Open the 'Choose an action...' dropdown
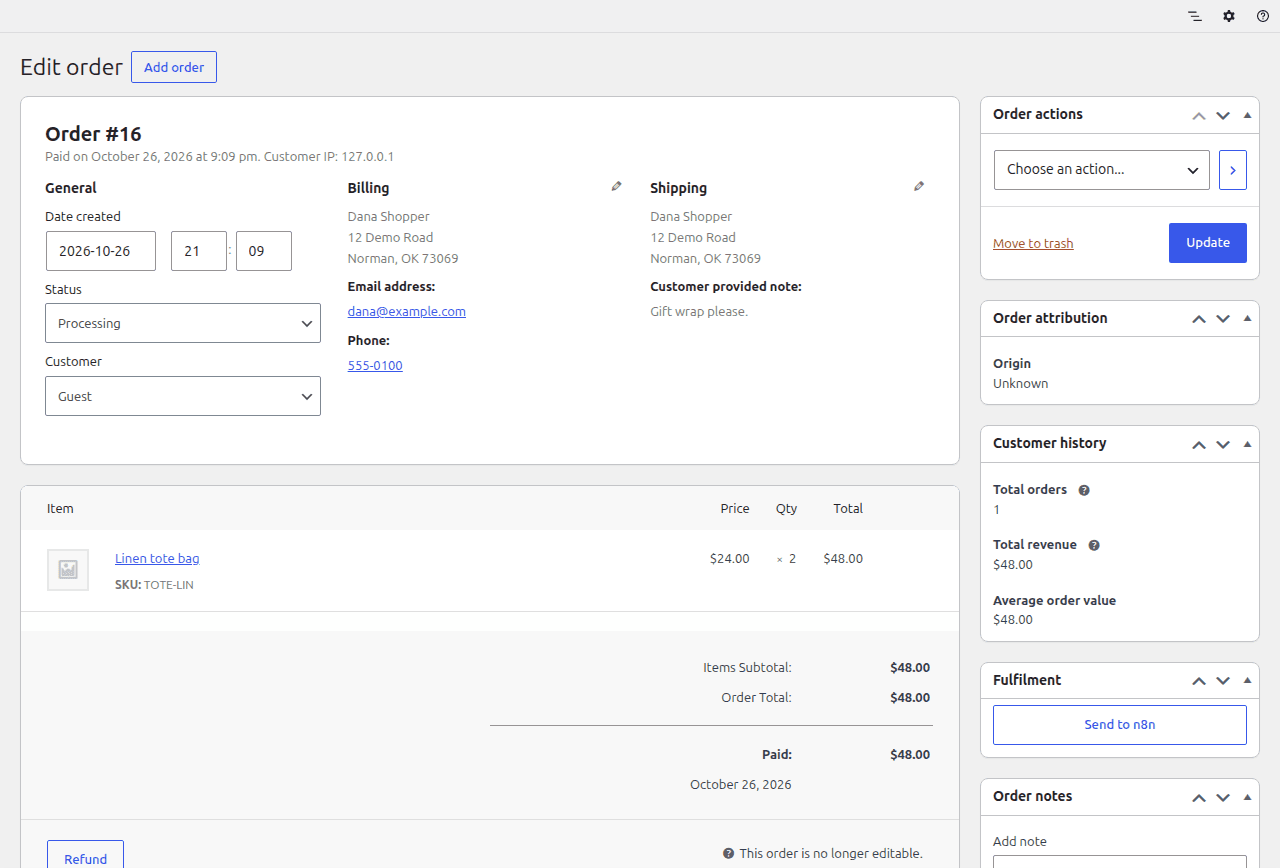The height and width of the screenshot is (868, 1280). pyautogui.click(x=1102, y=170)
